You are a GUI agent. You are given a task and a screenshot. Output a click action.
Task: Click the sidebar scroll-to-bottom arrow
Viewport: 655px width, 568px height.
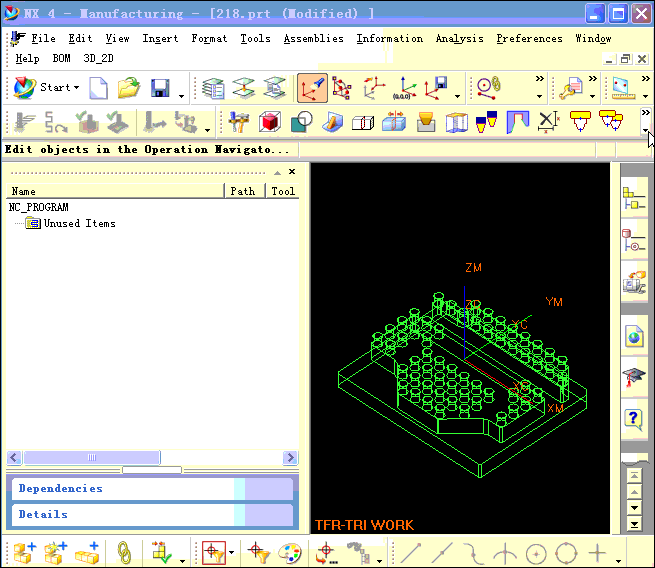(634, 524)
